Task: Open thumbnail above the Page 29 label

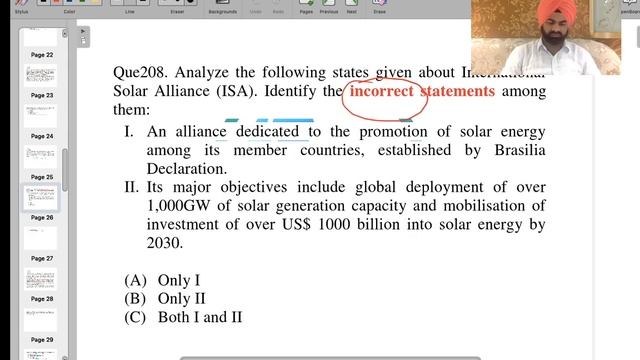Action: (x=40, y=320)
